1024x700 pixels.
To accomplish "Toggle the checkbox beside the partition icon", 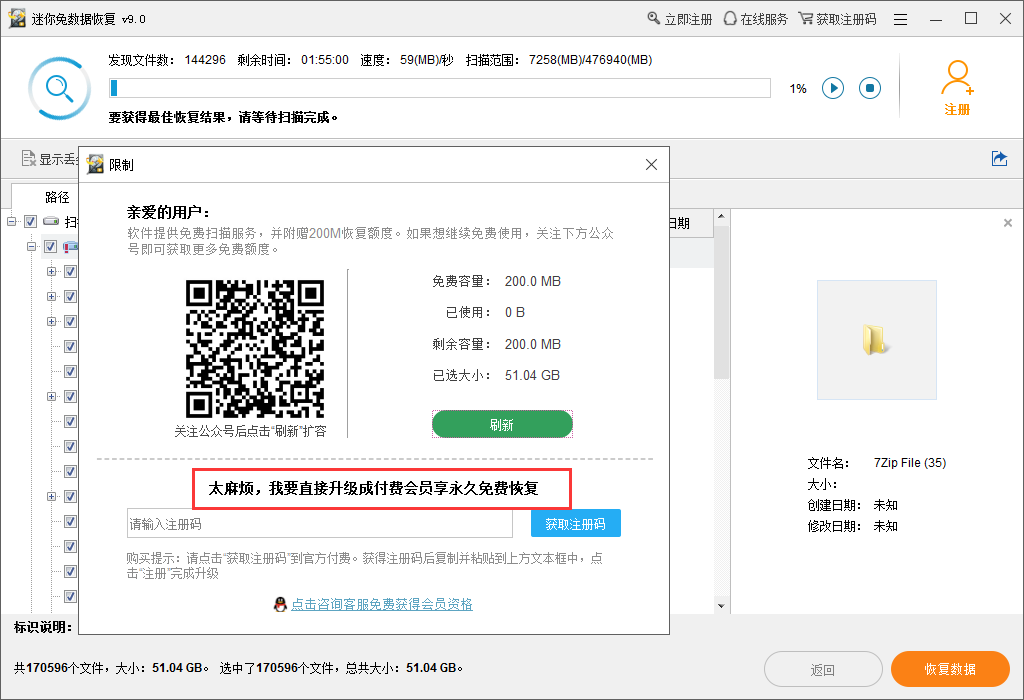I will coord(50,247).
